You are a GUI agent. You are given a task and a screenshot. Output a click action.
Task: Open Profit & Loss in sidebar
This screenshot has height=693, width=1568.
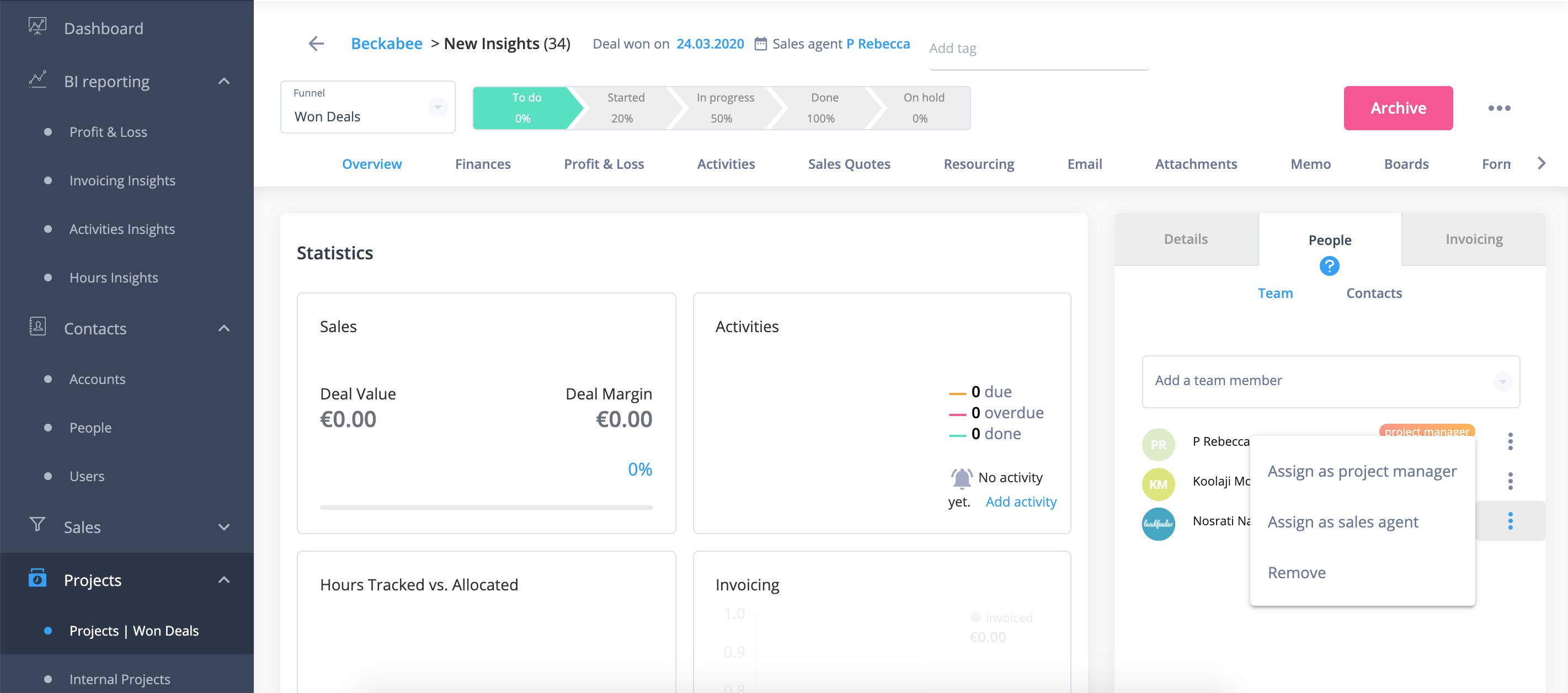coord(108,132)
